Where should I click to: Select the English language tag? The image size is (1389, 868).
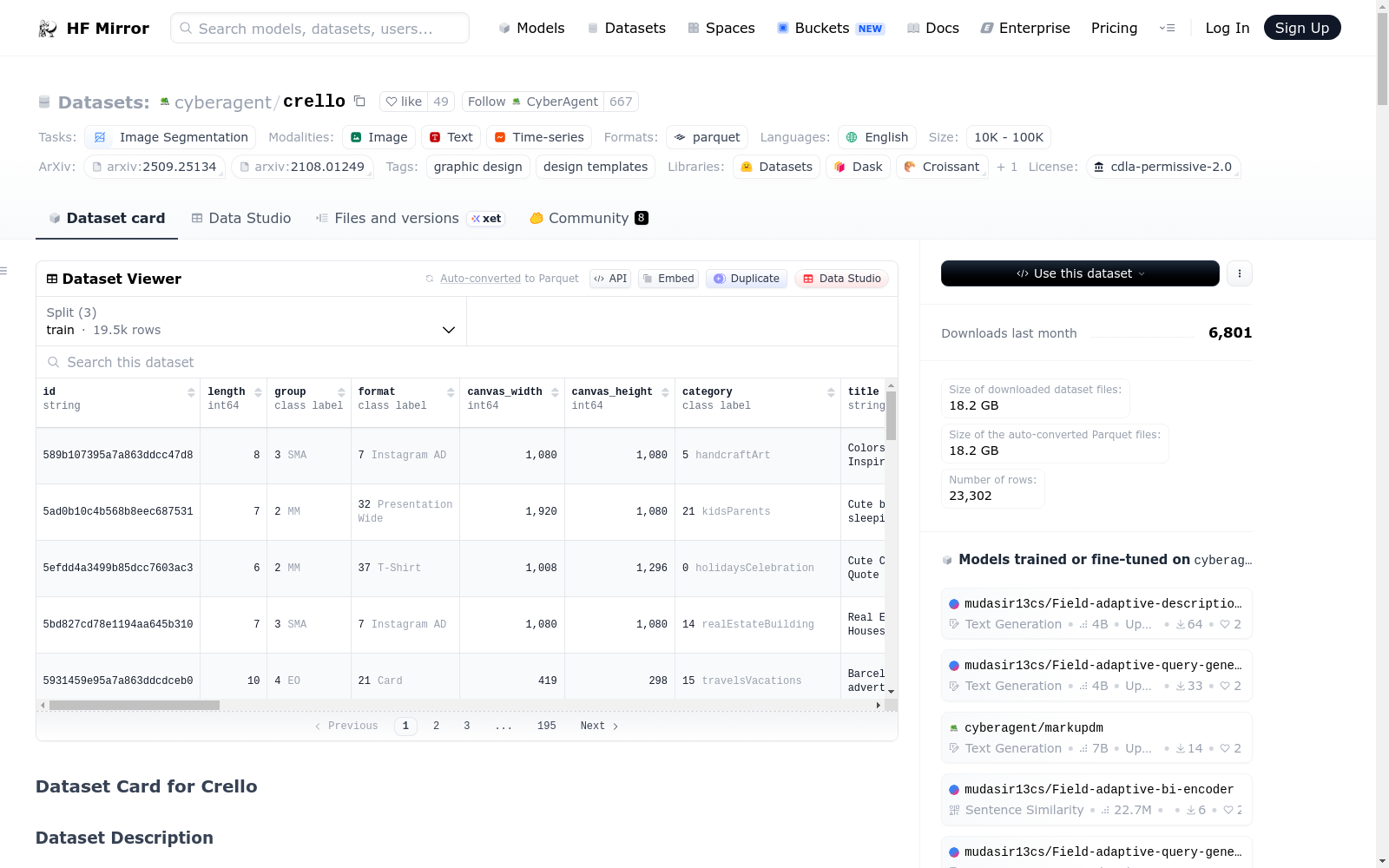(878, 137)
